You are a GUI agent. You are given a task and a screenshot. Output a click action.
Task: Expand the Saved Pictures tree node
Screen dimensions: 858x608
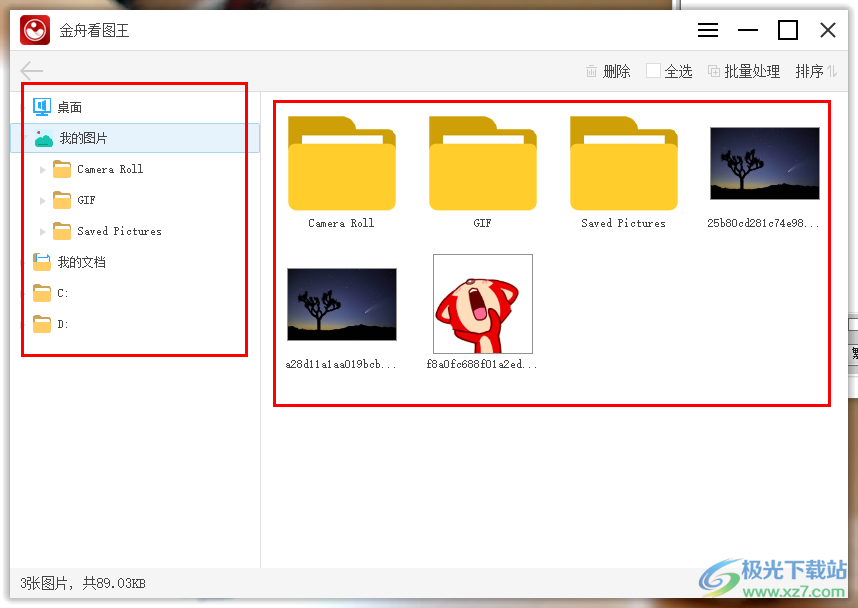click(x=43, y=232)
